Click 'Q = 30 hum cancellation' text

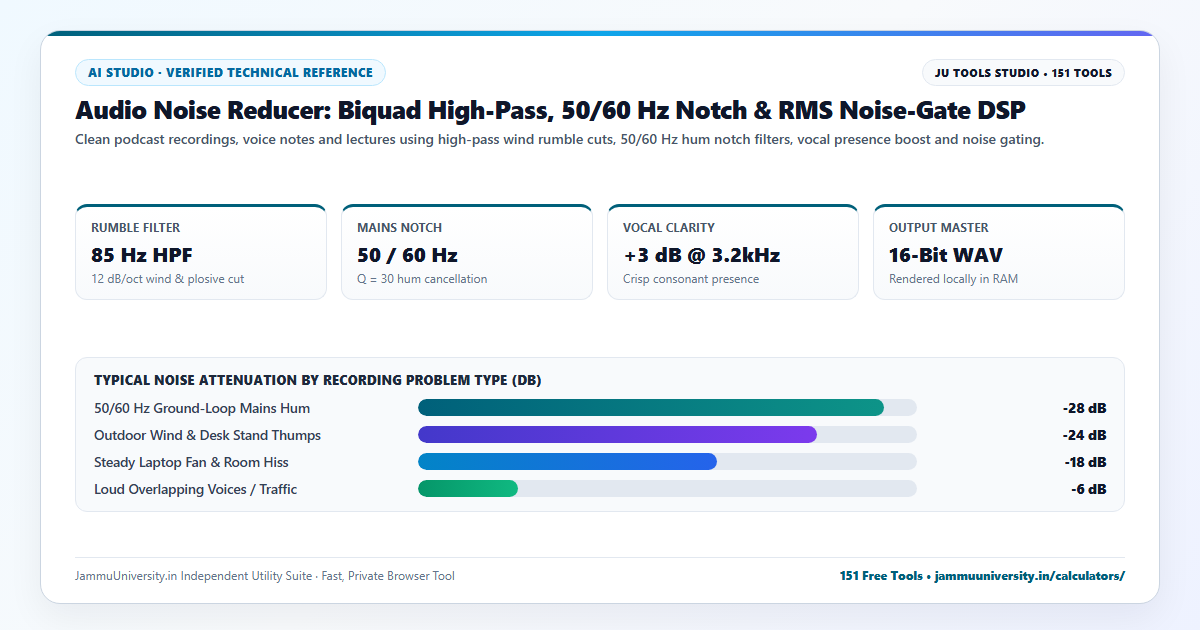click(x=422, y=279)
